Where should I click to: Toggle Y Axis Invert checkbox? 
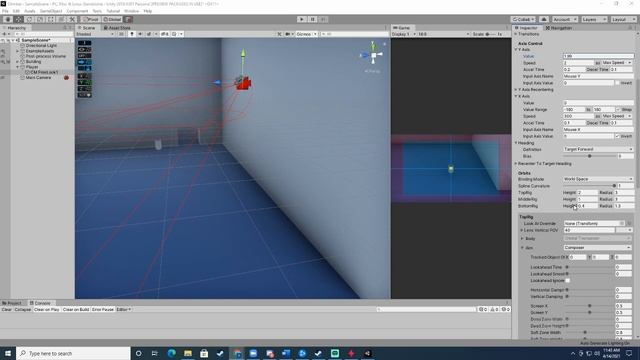pyautogui.click(x=617, y=83)
